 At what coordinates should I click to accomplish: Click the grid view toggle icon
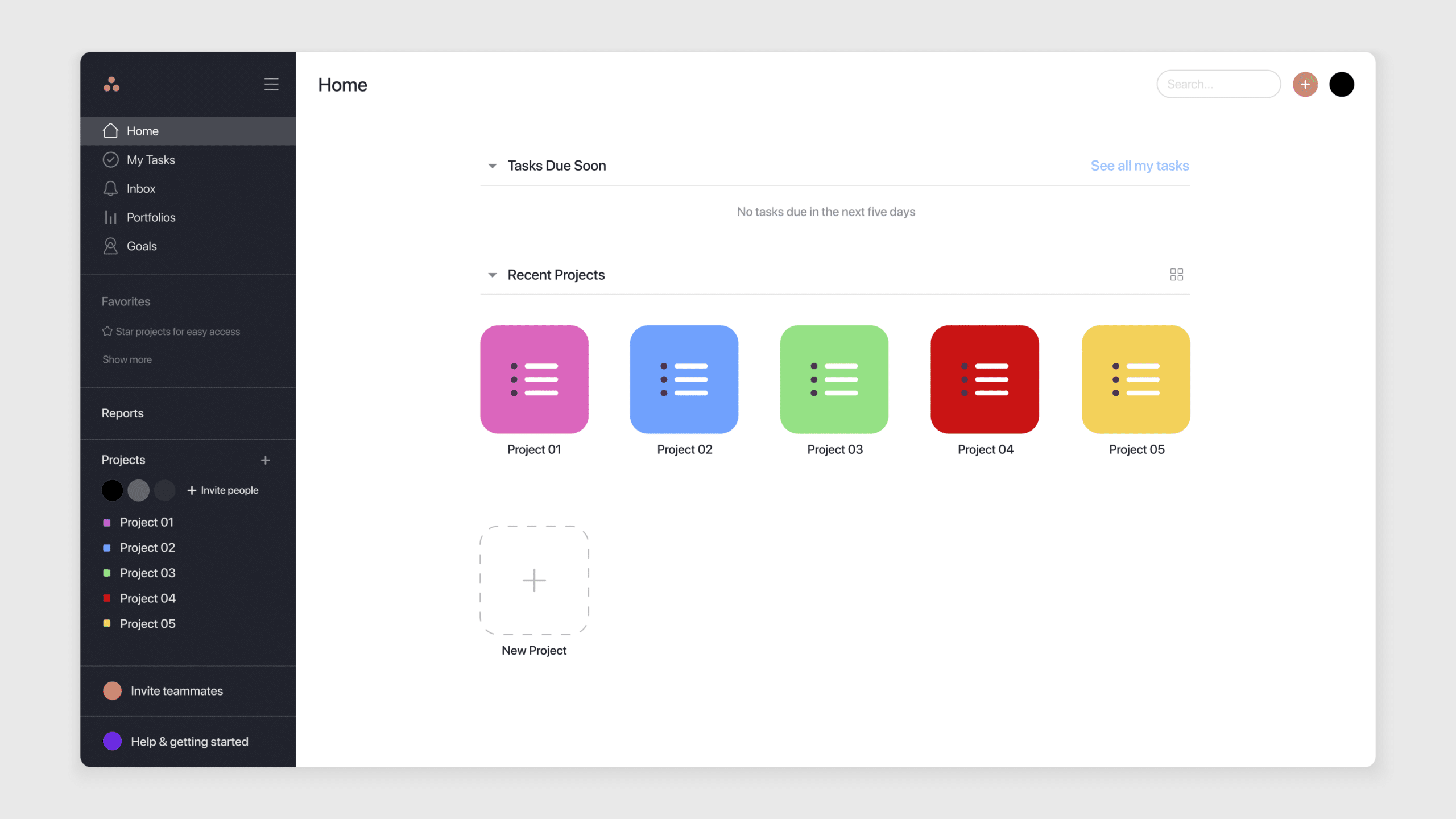pyautogui.click(x=1176, y=274)
